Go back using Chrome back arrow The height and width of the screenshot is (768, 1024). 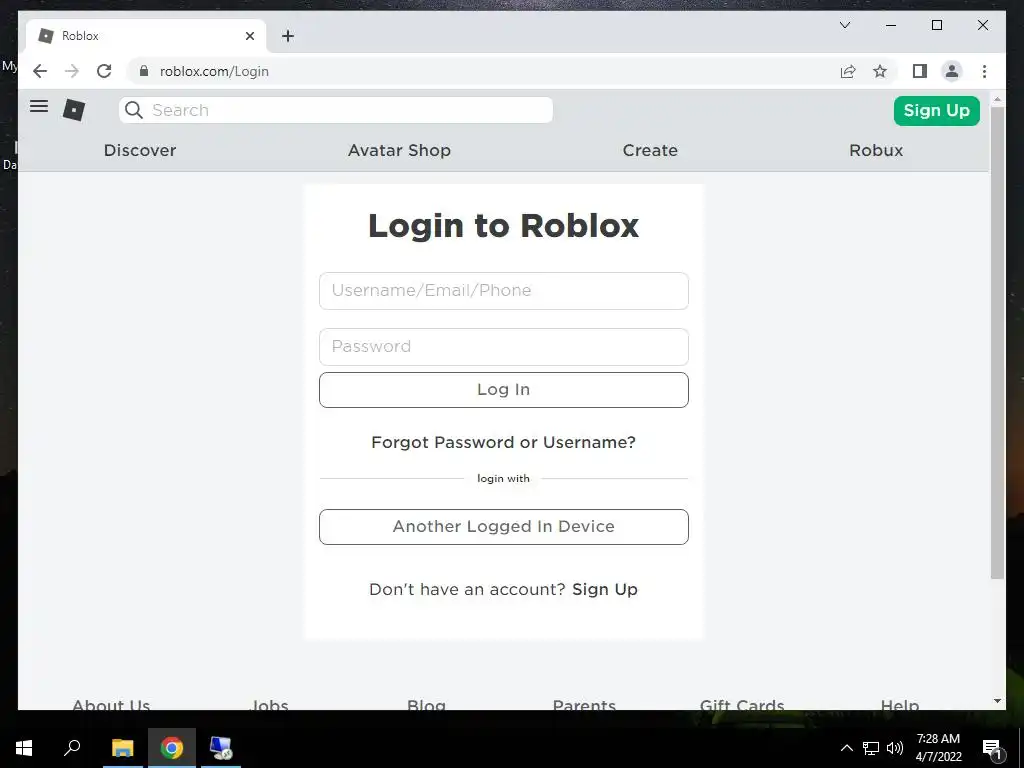(x=40, y=71)
